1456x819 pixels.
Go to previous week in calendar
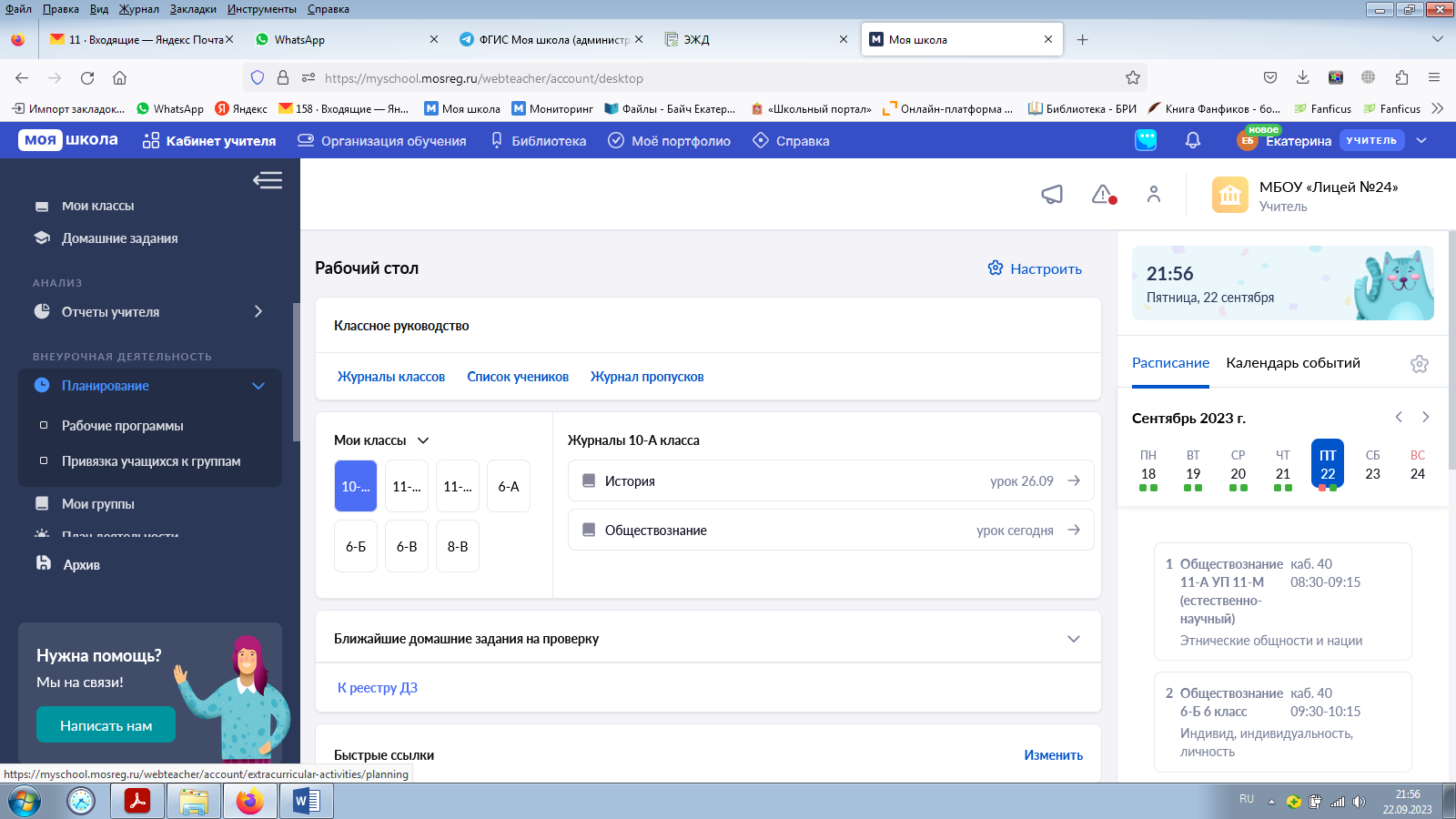1399,417
